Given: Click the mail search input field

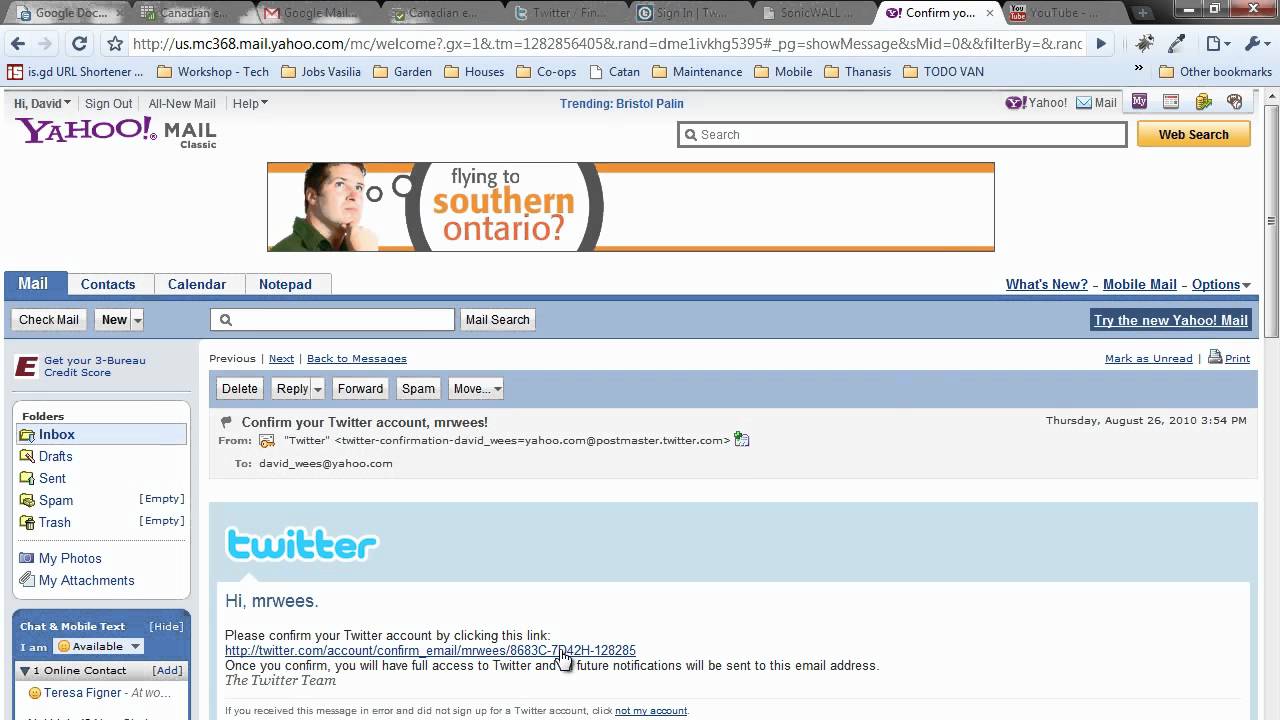Looking at the screenshot, I should click(x=333, y=320).
